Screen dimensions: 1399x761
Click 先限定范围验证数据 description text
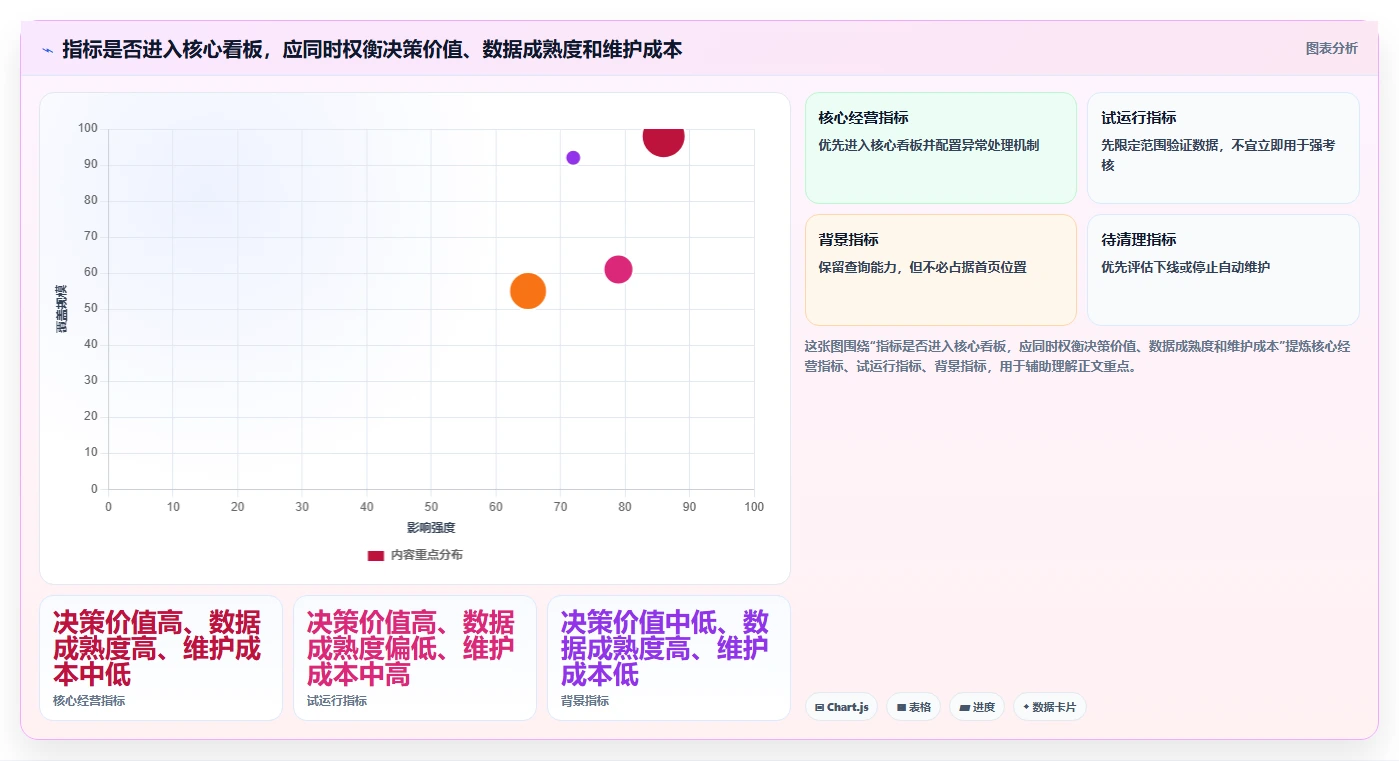point(1218,155)
